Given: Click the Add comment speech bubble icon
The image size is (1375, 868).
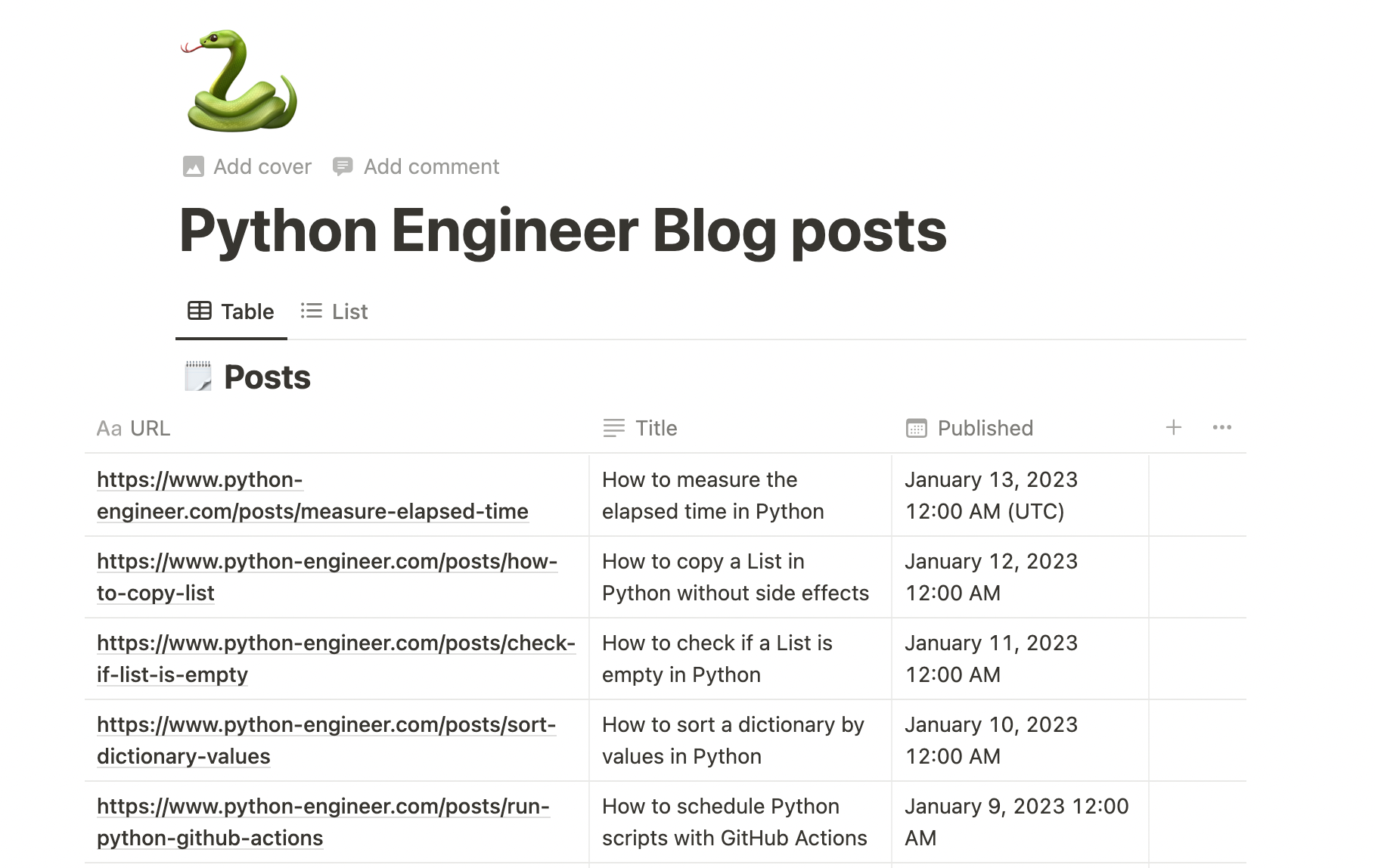Looking at the screenshot, I should point(344,166).
